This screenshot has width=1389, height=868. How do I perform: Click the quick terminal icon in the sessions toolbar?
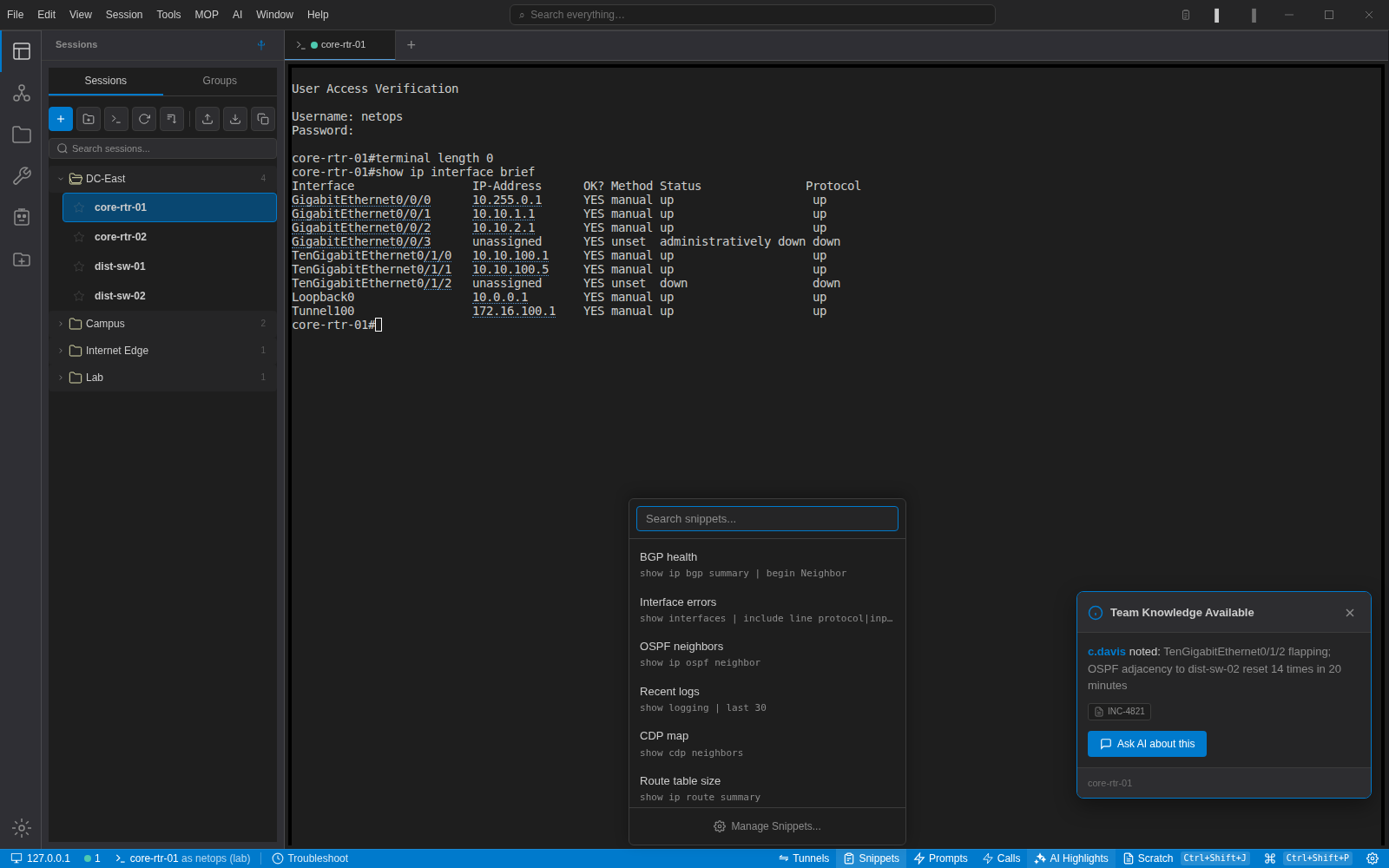[116, 119]
